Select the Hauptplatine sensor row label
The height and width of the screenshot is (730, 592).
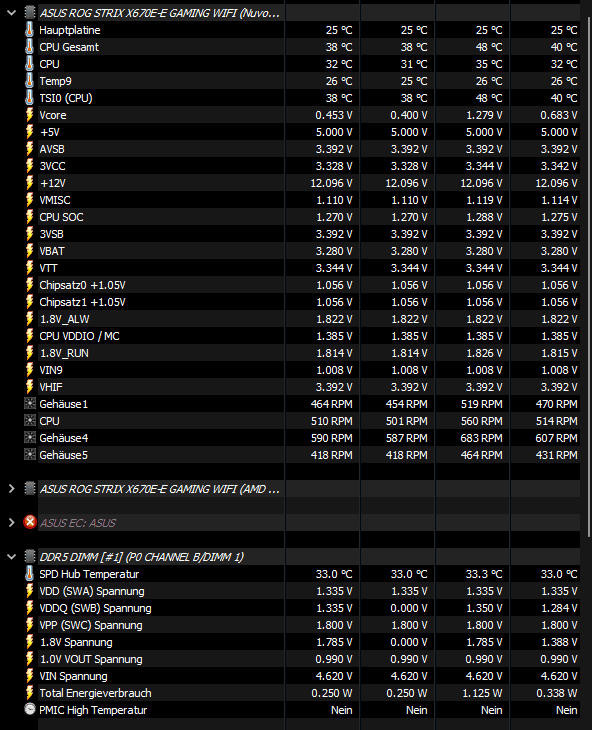click(x=70, y=30)
